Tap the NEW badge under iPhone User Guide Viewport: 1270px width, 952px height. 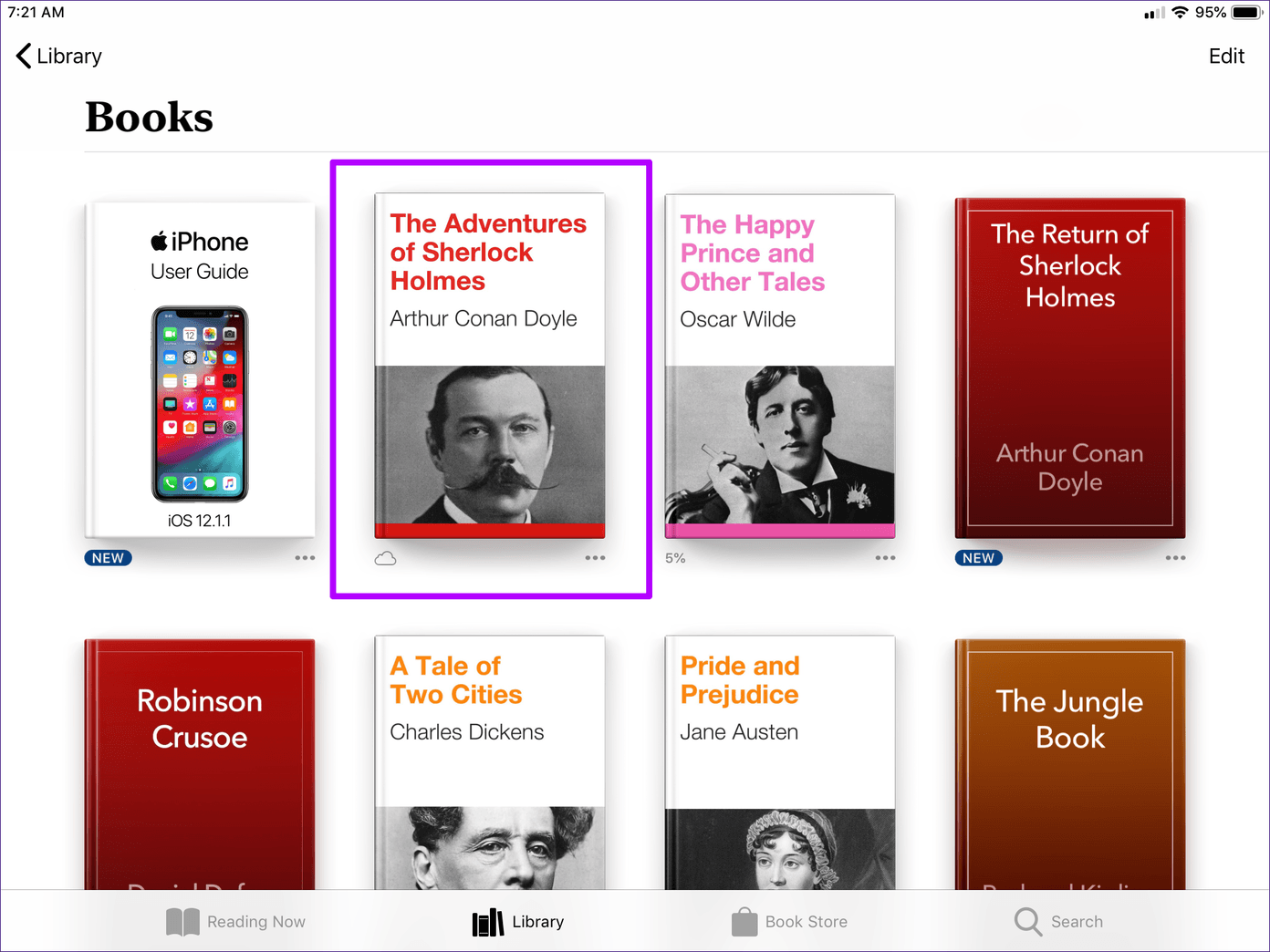tap(108, 558)
